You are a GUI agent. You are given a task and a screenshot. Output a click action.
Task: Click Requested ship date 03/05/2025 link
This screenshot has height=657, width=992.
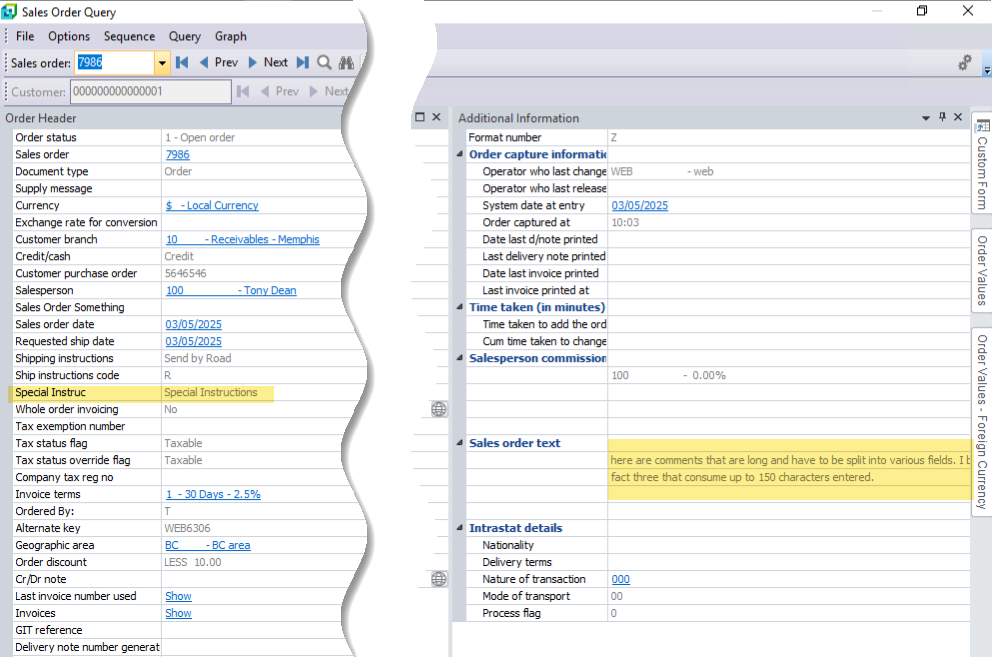(194, 341)
